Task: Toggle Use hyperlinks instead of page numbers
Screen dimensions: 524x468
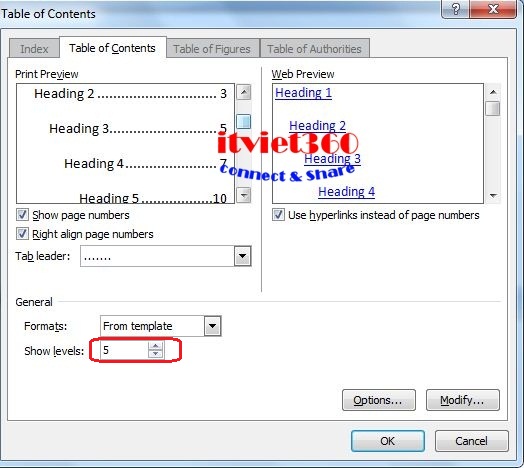Action: [x=278, y=215]
